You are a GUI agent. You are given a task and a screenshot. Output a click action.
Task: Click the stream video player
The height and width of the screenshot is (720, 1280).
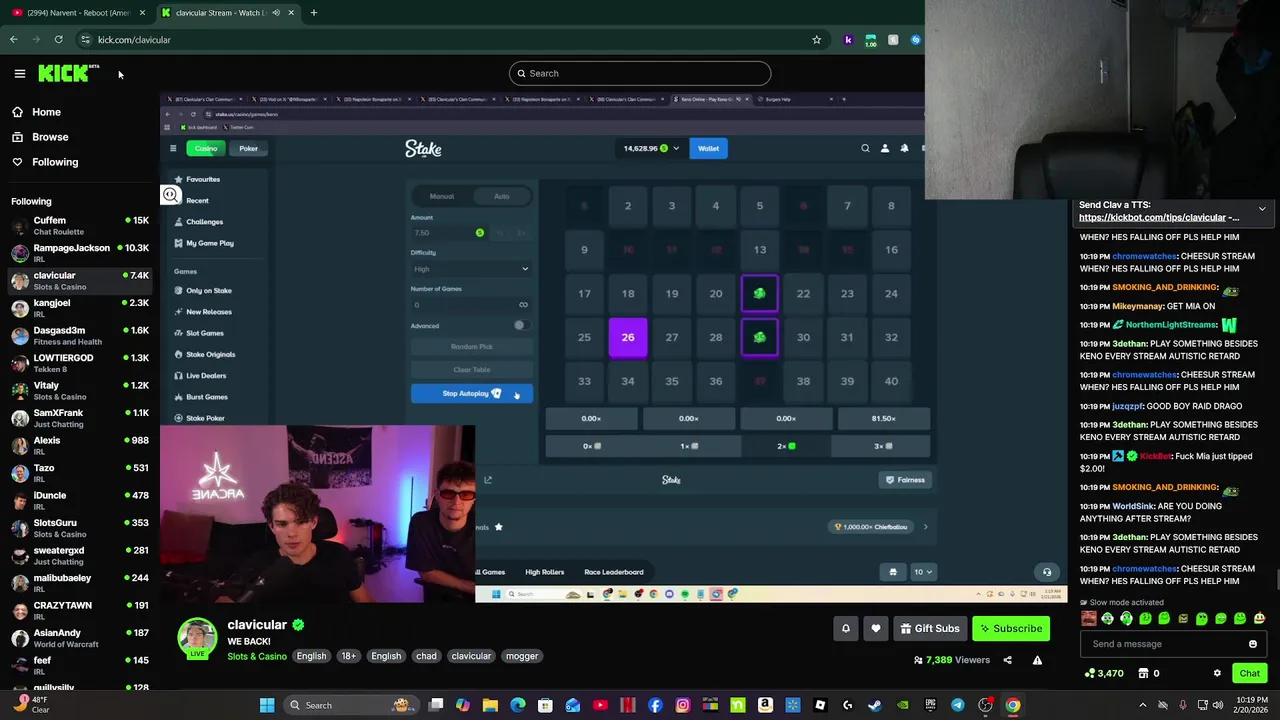click(613, 348)
